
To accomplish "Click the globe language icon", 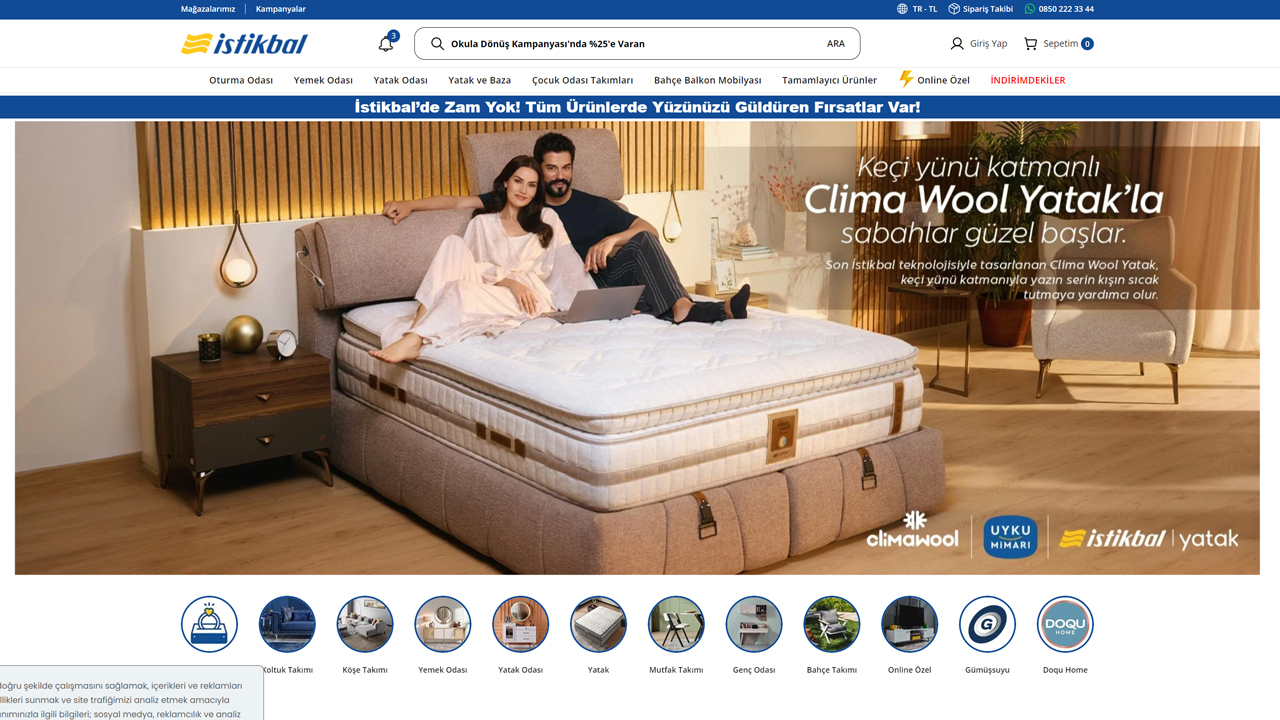I will click(x=902, y=9).
